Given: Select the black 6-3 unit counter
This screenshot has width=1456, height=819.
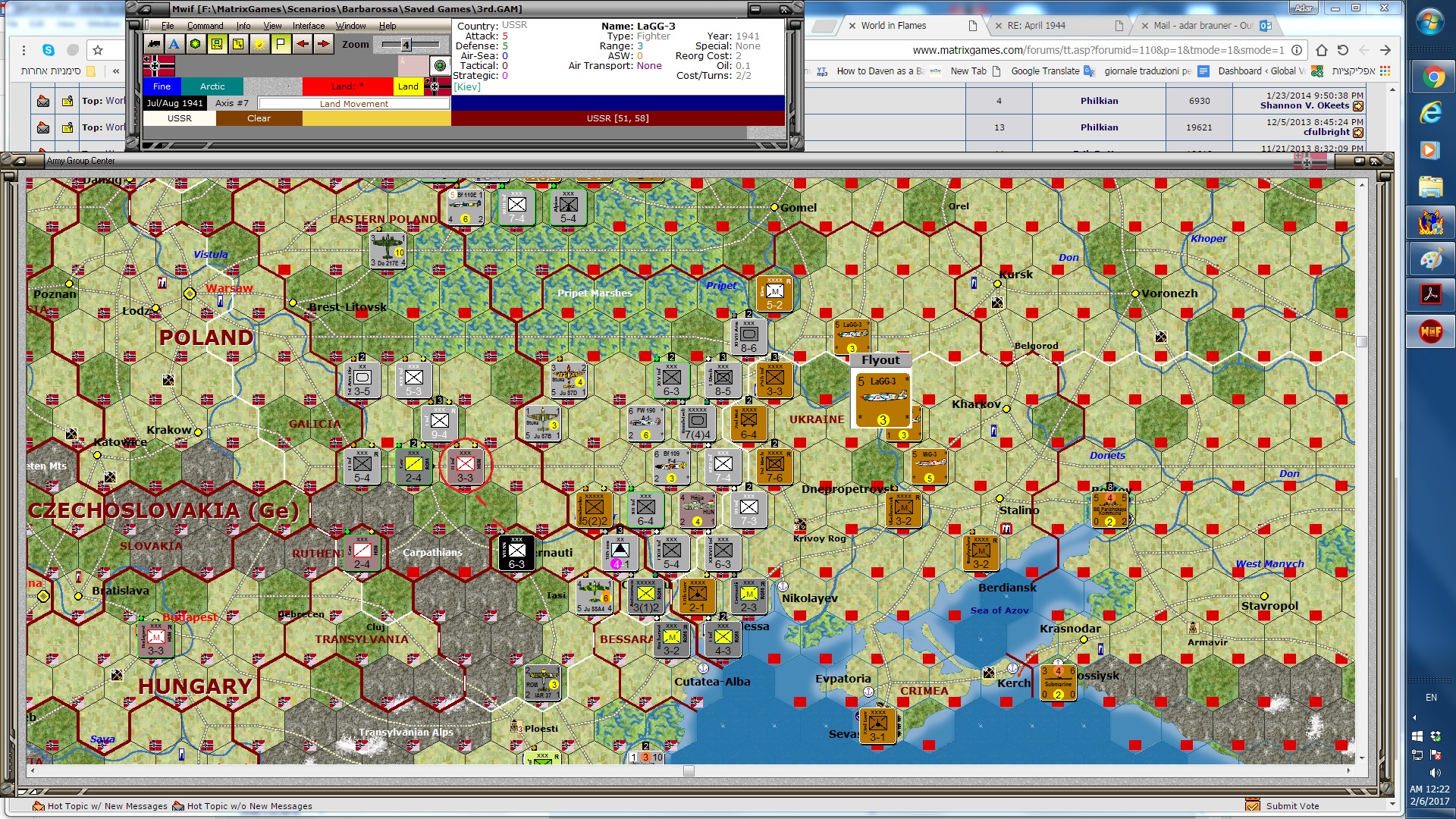Looking at the screenshot, I should [516, 552].
